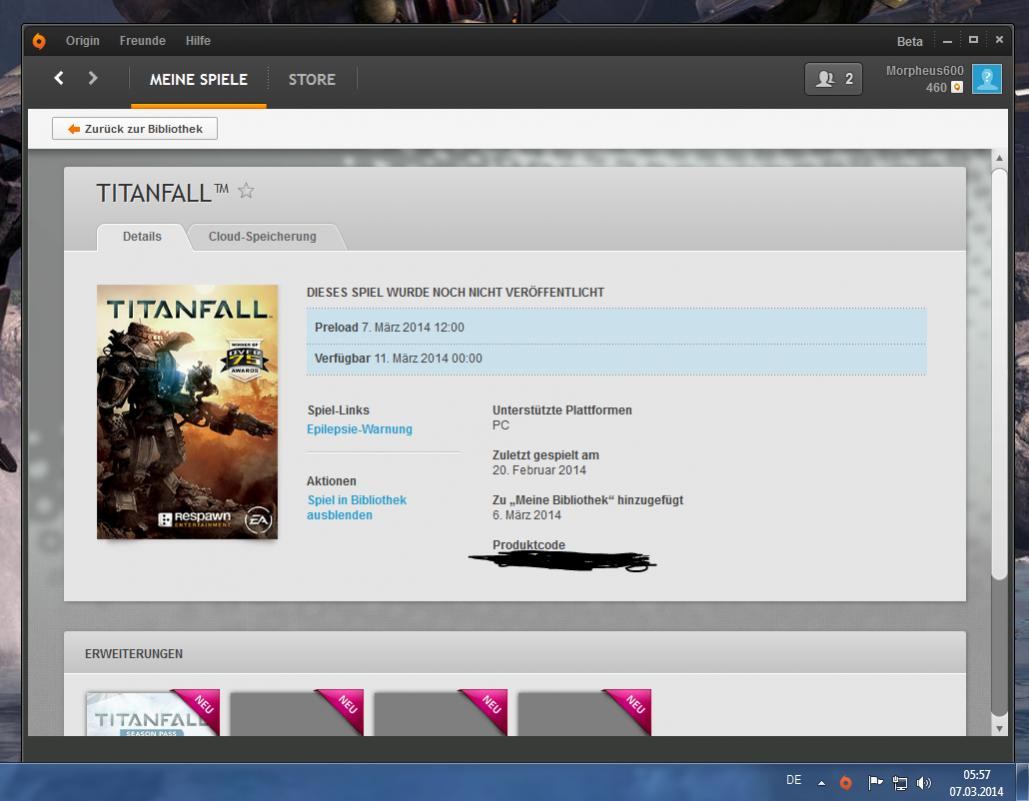Click the Origin points coin icon
The width and height of the screenshot is (1029, 801).
point(957,87)
